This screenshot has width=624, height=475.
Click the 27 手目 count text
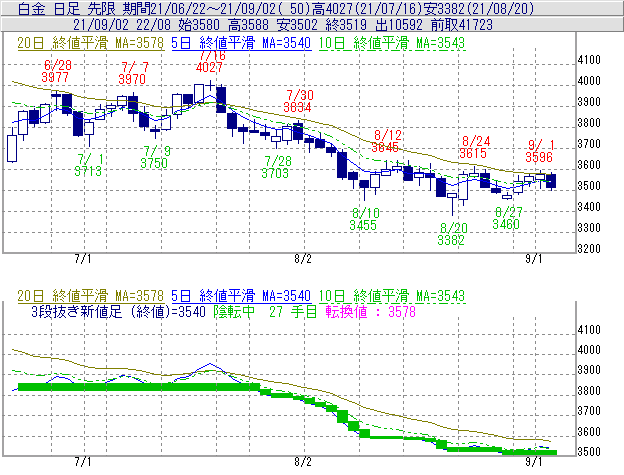click(293, 311)
